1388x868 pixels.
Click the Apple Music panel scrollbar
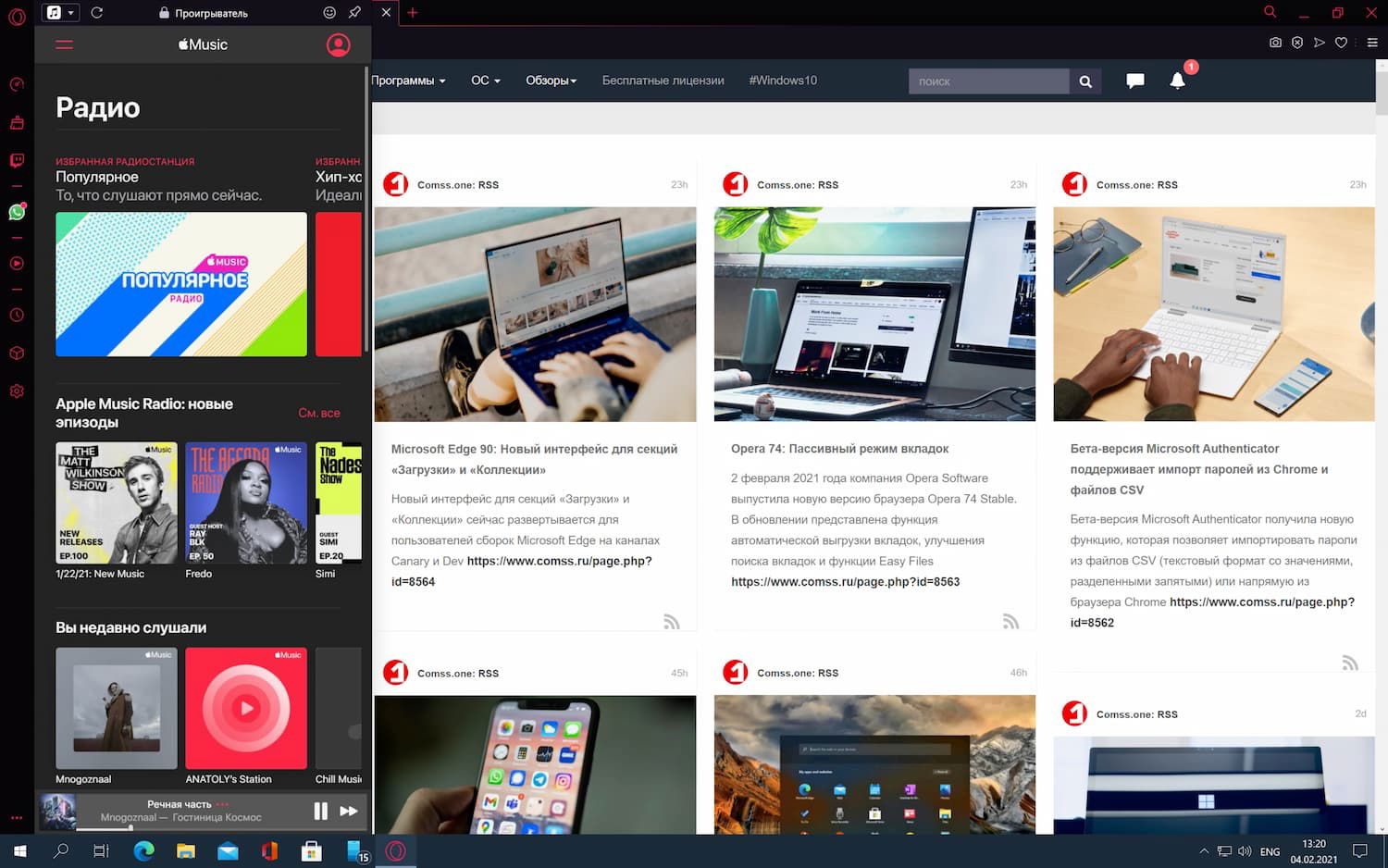pos(366,208)
